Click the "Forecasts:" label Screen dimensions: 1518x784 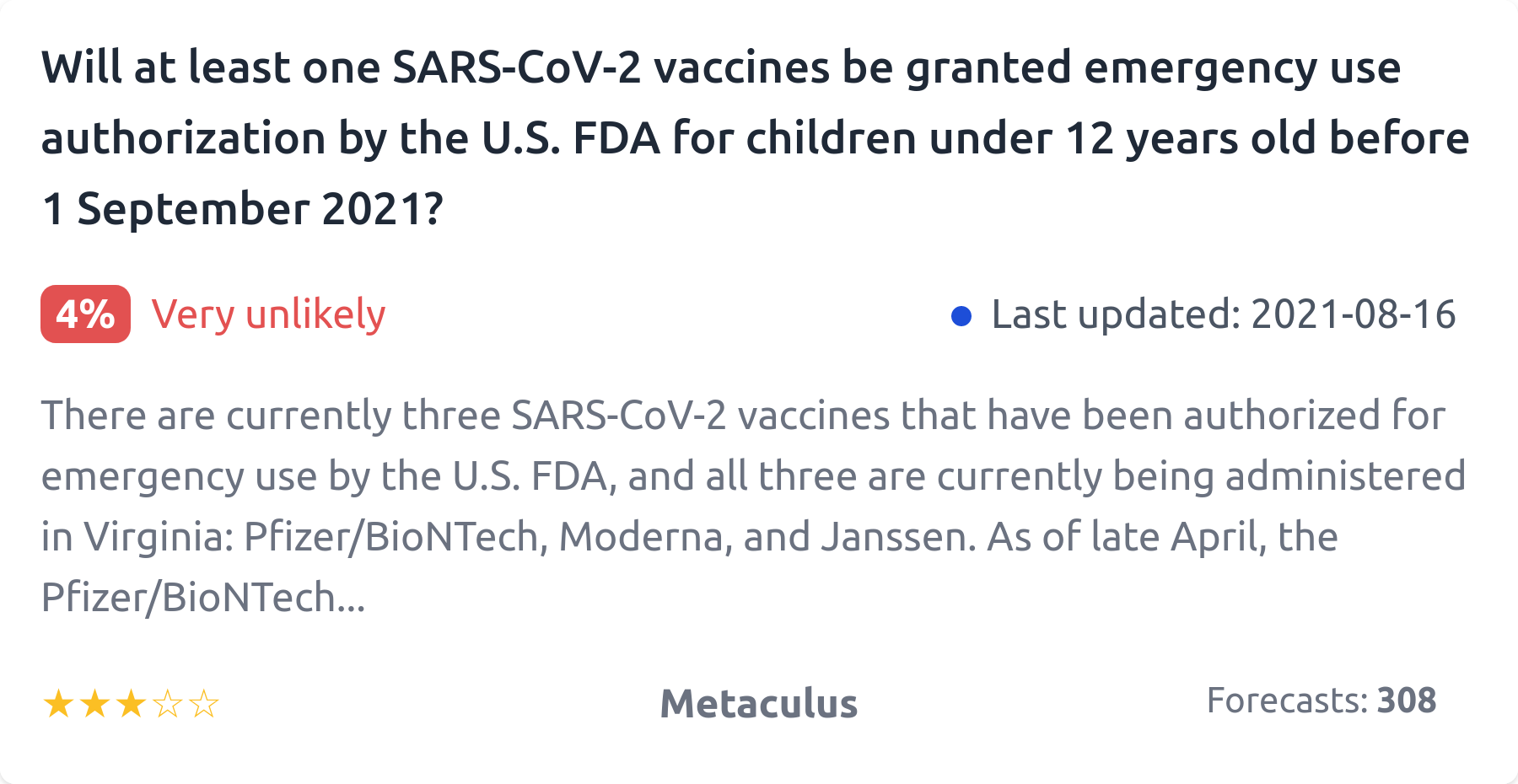pyautogui.click(x=1287, y=701)
